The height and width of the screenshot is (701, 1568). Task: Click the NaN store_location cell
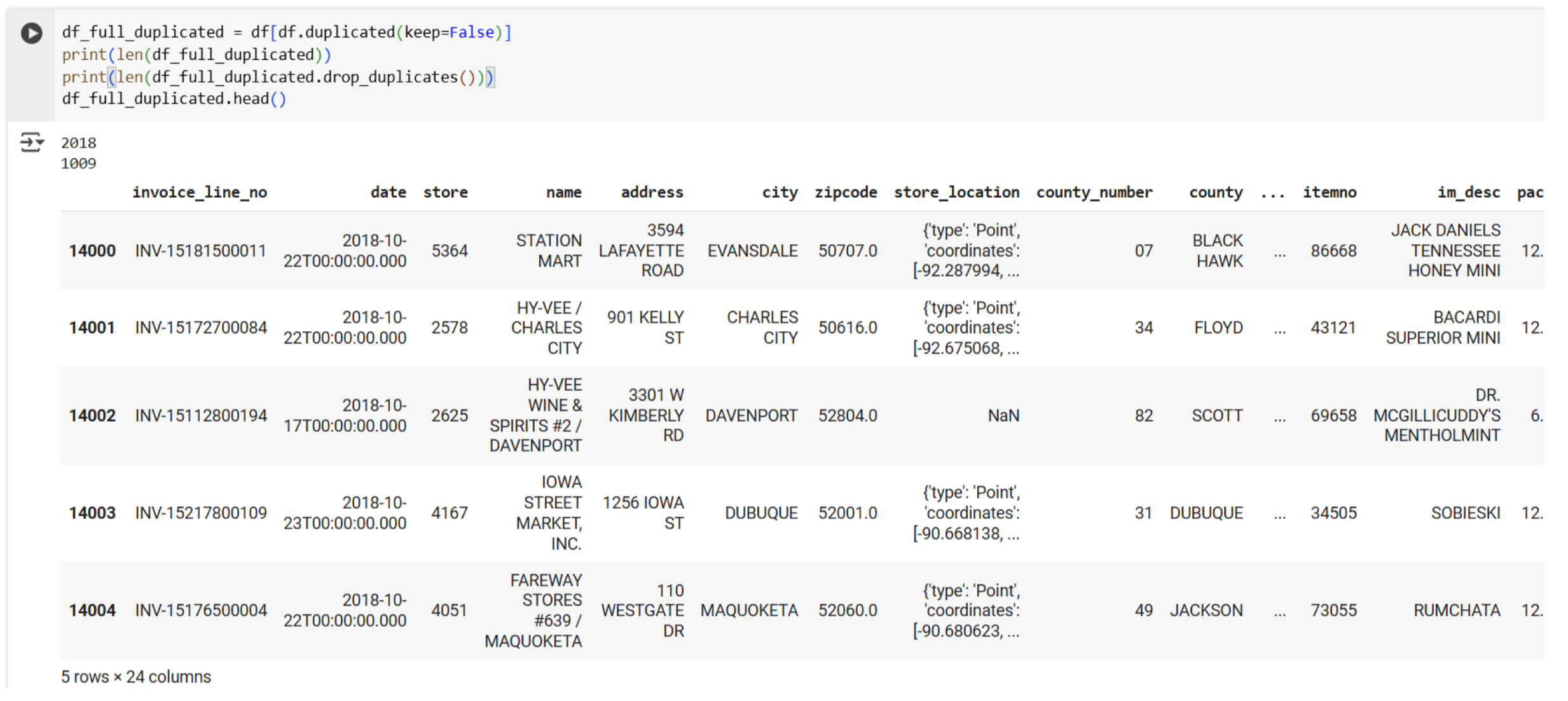(1003, 415)
